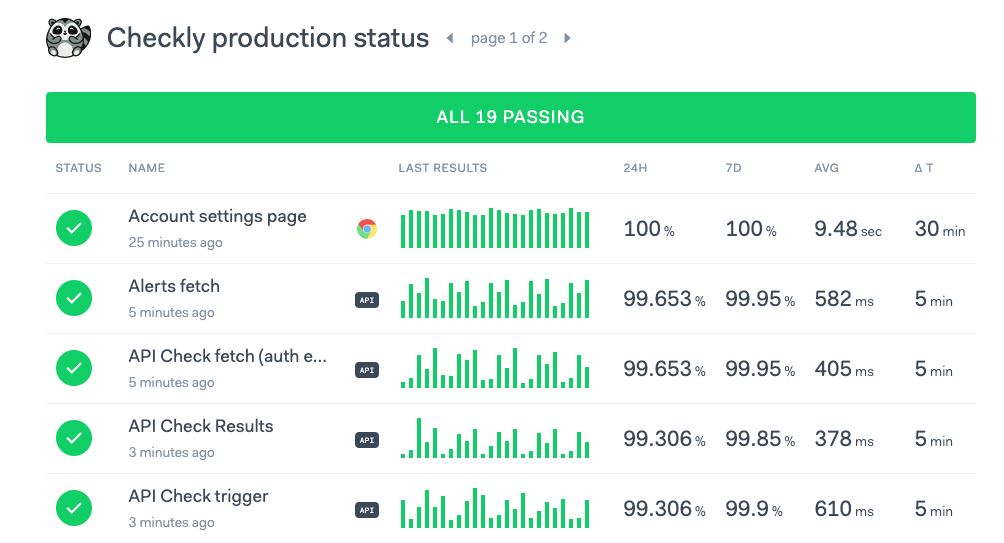Open the Account settings page check
This screenshot has width=1004, height=543.
click(x=217, y=217)
